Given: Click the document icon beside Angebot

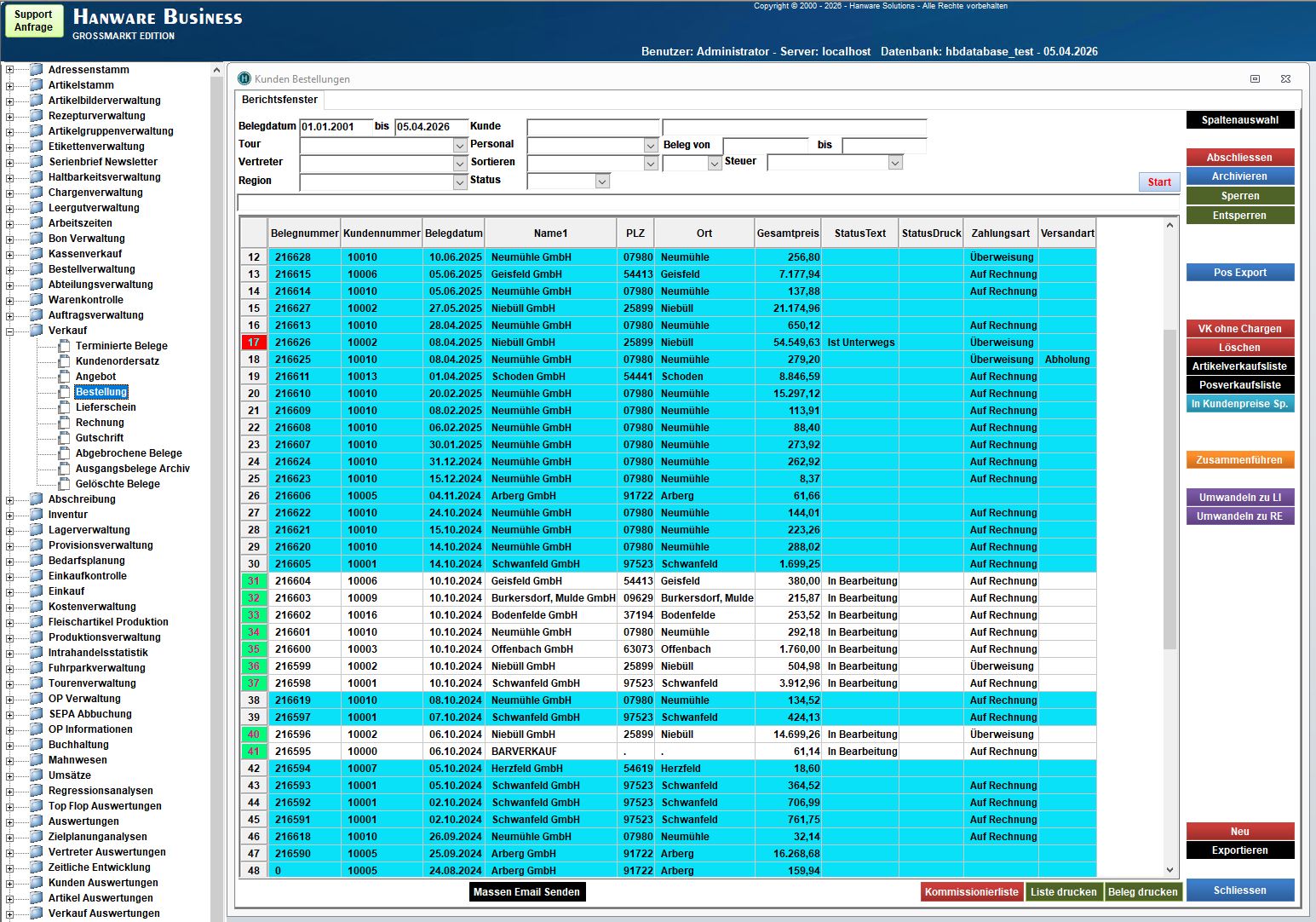Looking at the screenshot, I should click(64, 377).
